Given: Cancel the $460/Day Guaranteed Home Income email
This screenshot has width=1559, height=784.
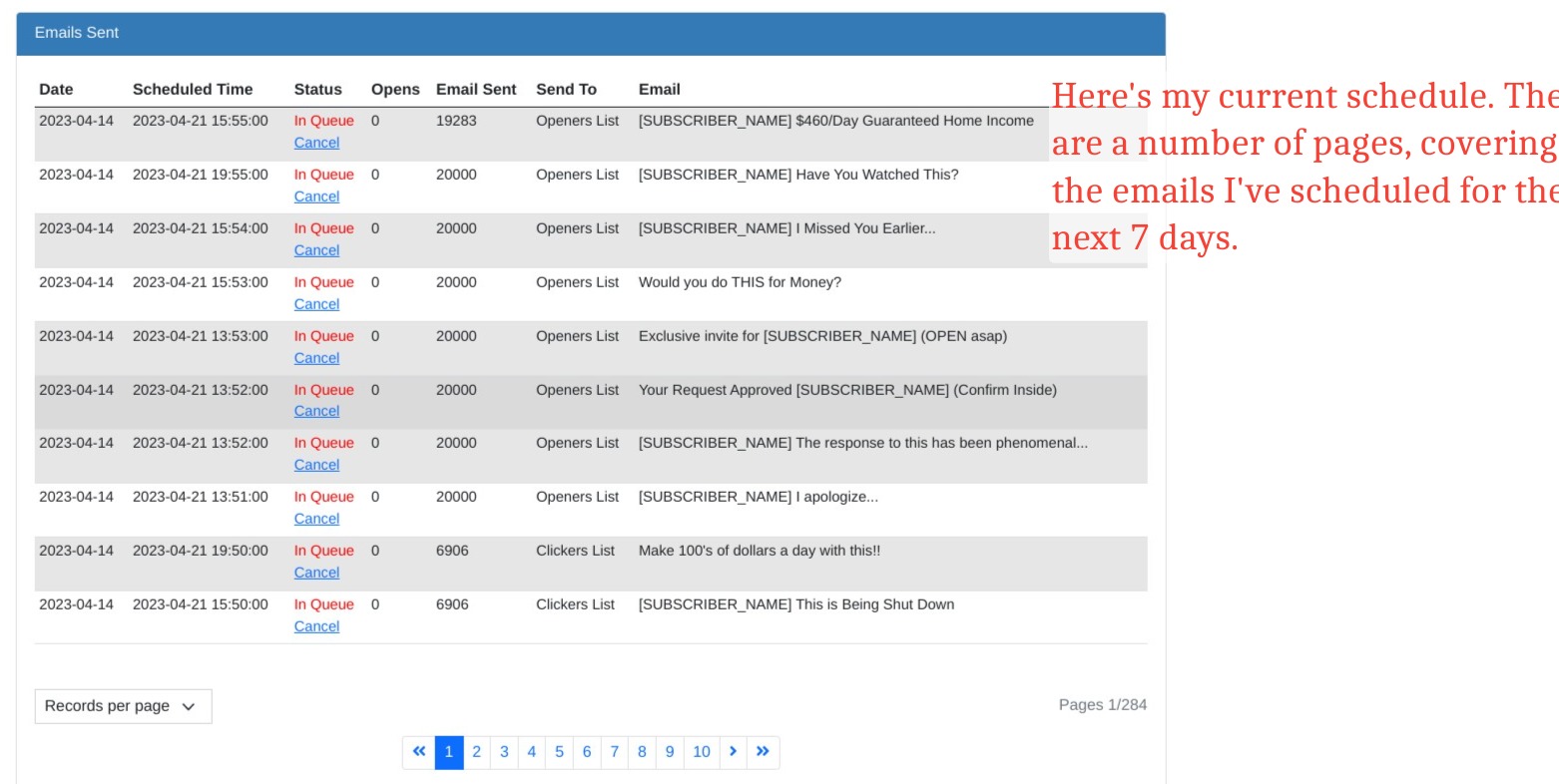Looking at the screenshot, I should [x=316, y=144].
